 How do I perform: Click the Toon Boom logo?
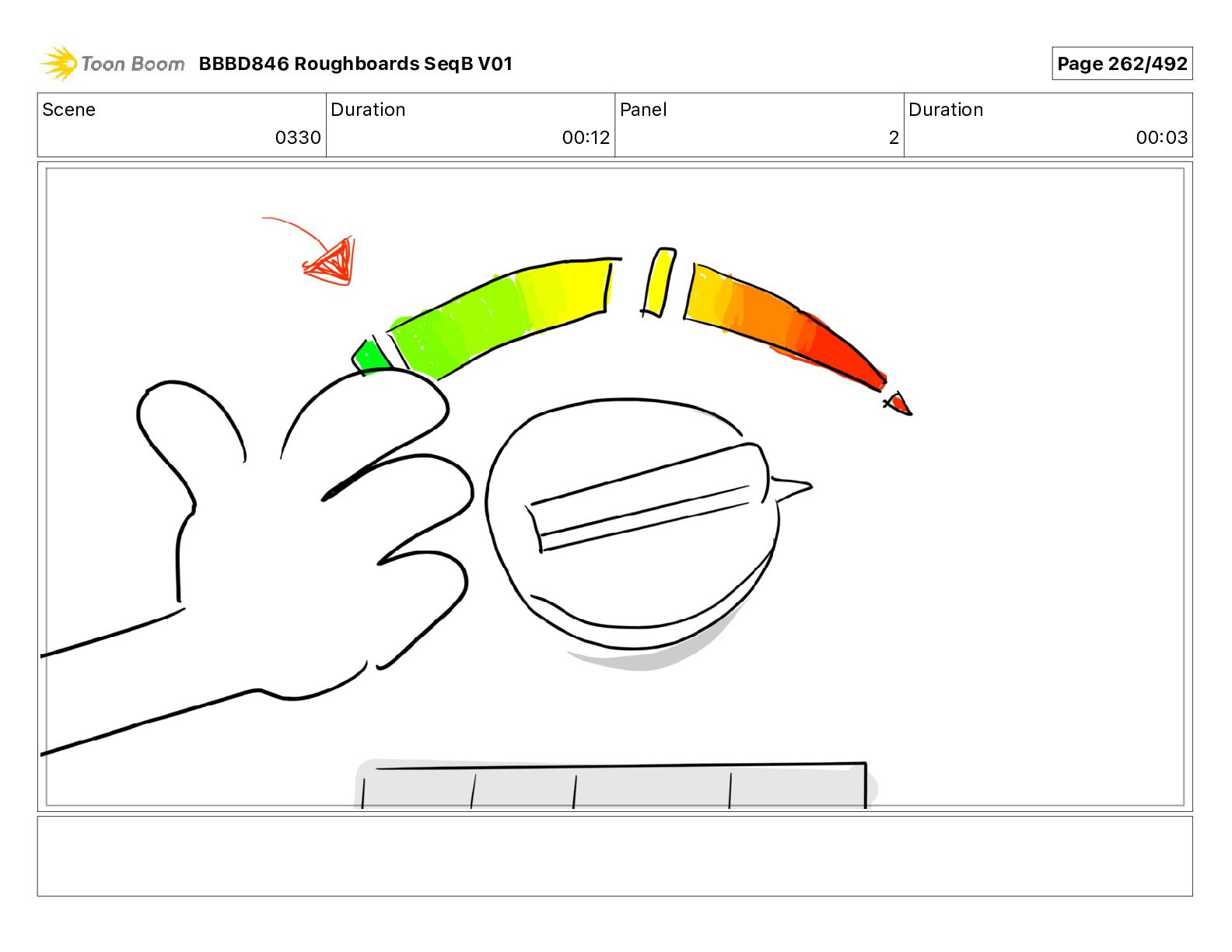113,64
